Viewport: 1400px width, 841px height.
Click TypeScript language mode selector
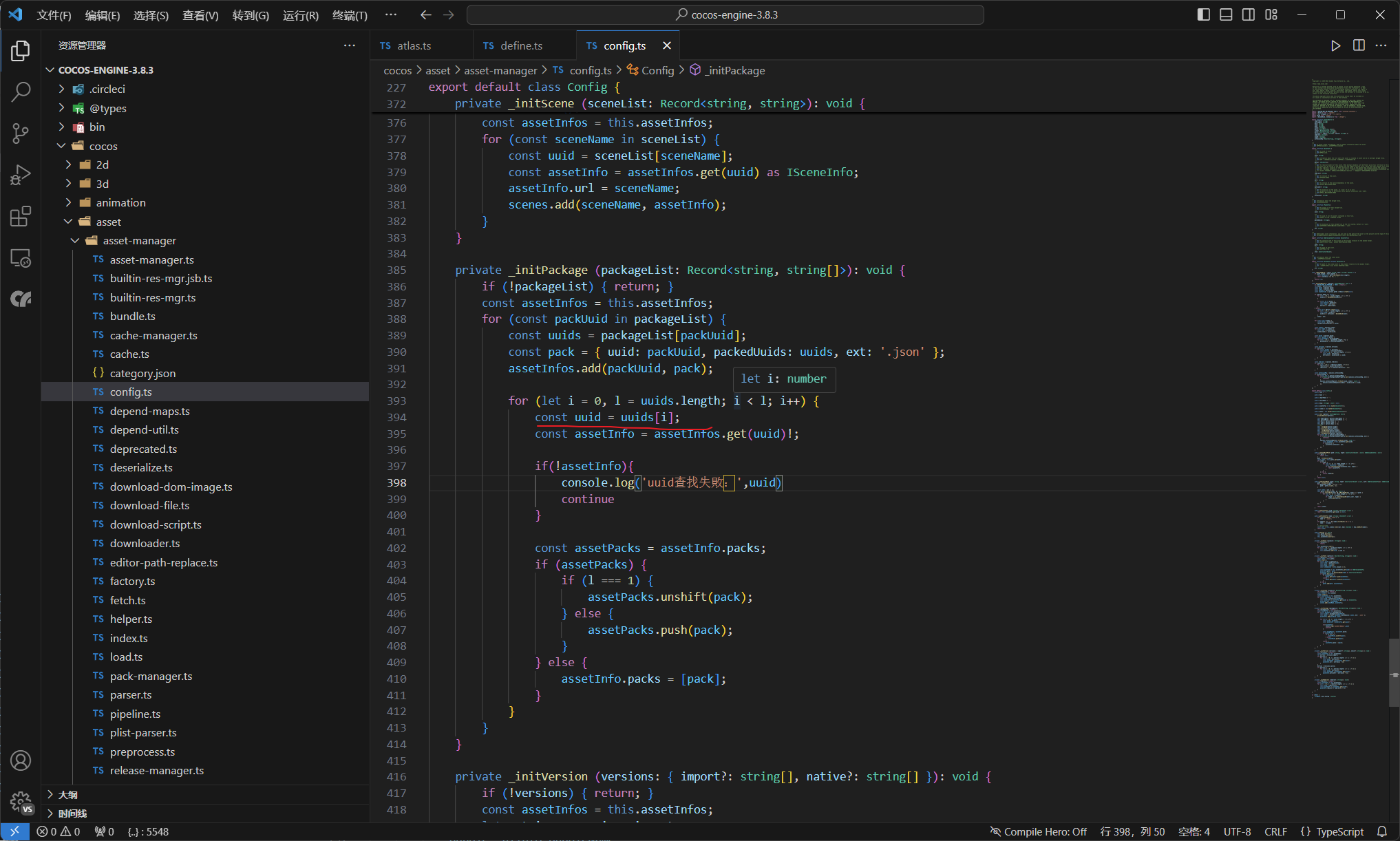pyautogui.click(x=1339, y=831)
